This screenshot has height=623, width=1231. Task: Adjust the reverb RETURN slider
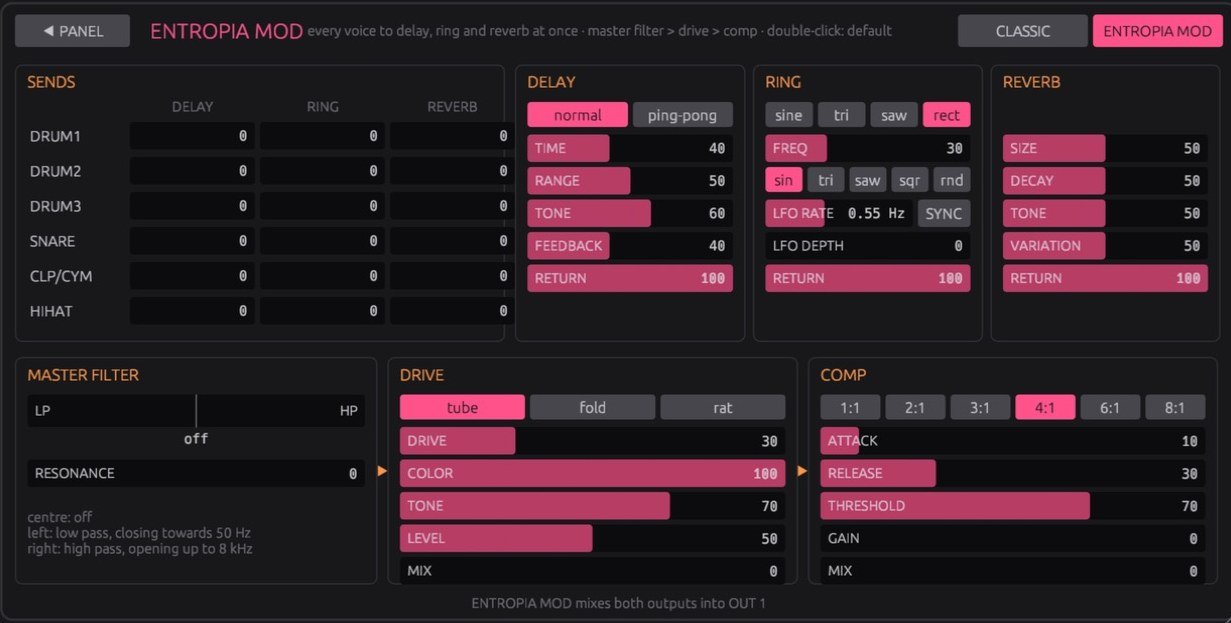coord(1105,278)
